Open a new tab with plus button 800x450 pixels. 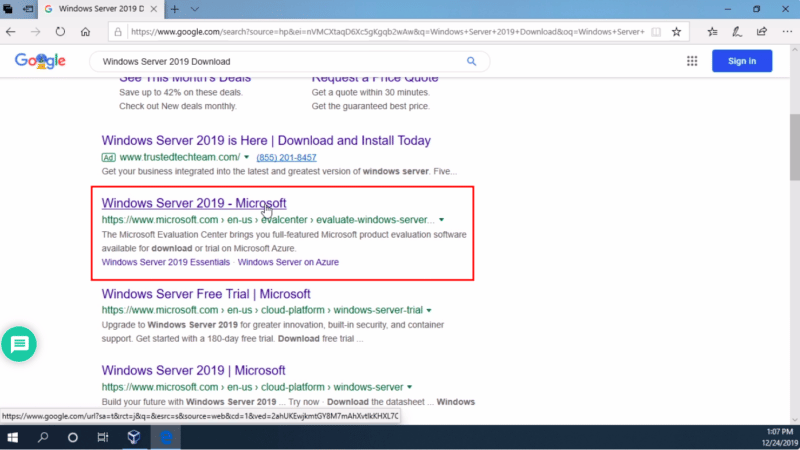pyautogui.click(x=175, y=9)
